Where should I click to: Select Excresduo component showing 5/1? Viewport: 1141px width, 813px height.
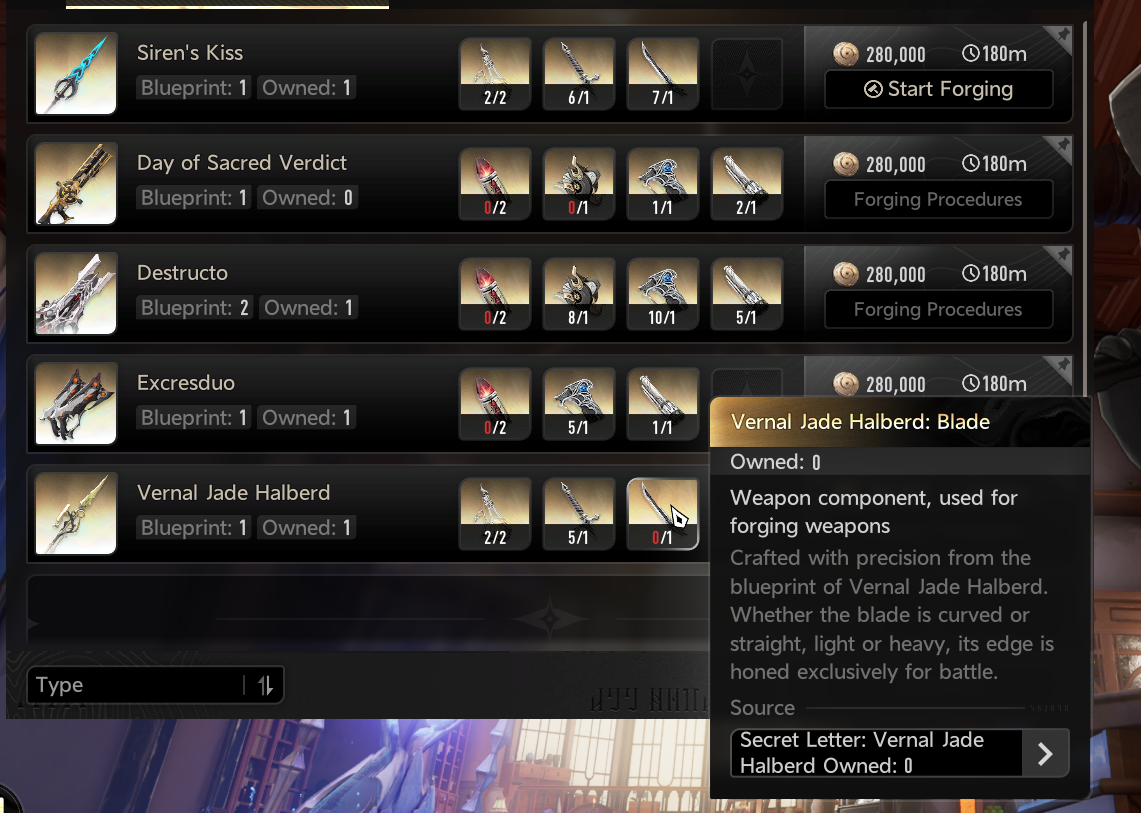click(579, 404)
